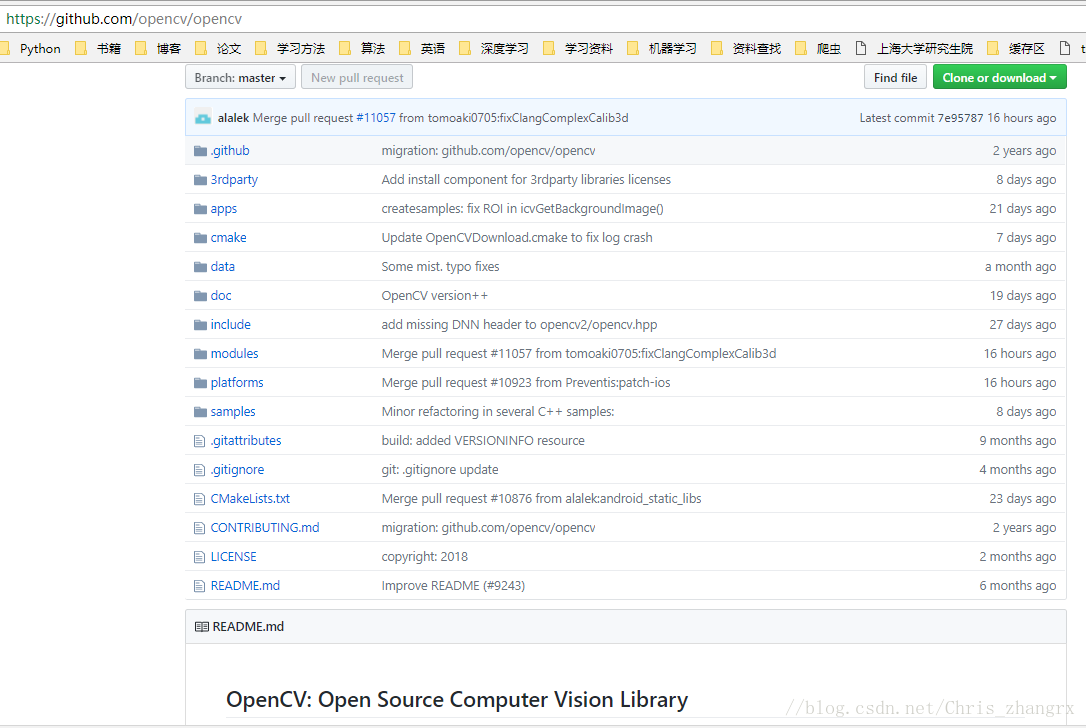
Task: Open the alalek author link
Action: tap(233, 118)
